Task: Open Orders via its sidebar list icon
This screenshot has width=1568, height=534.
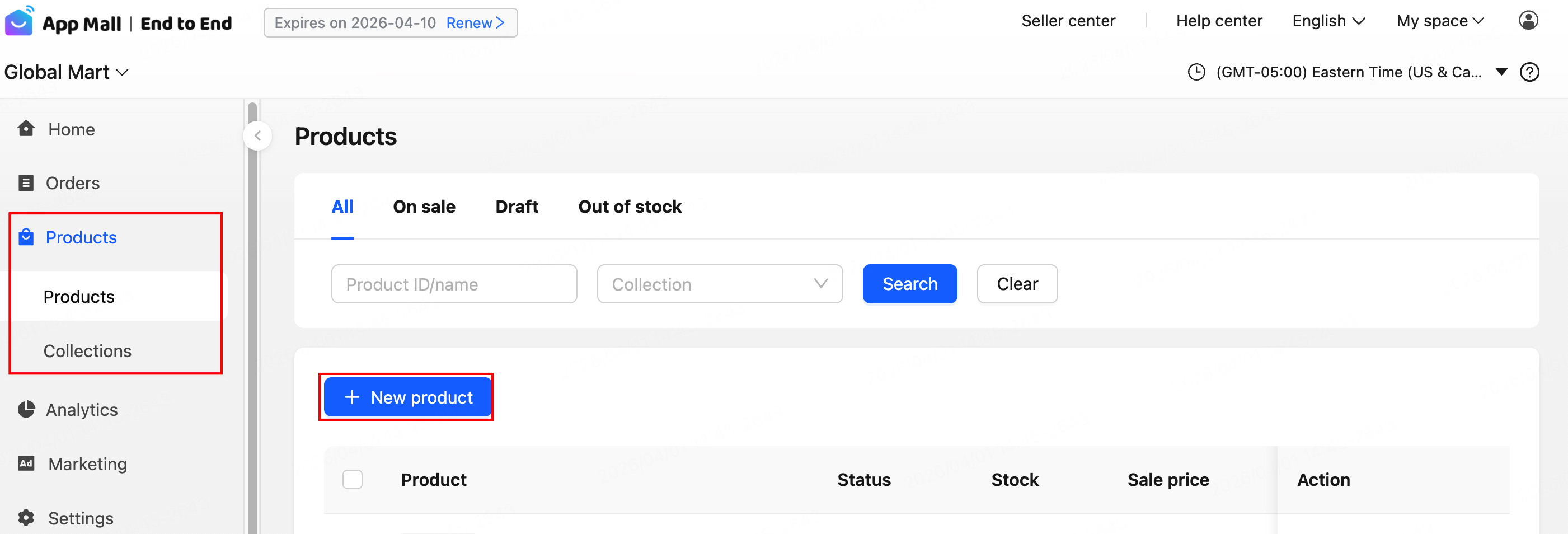Action: (26, 182)
